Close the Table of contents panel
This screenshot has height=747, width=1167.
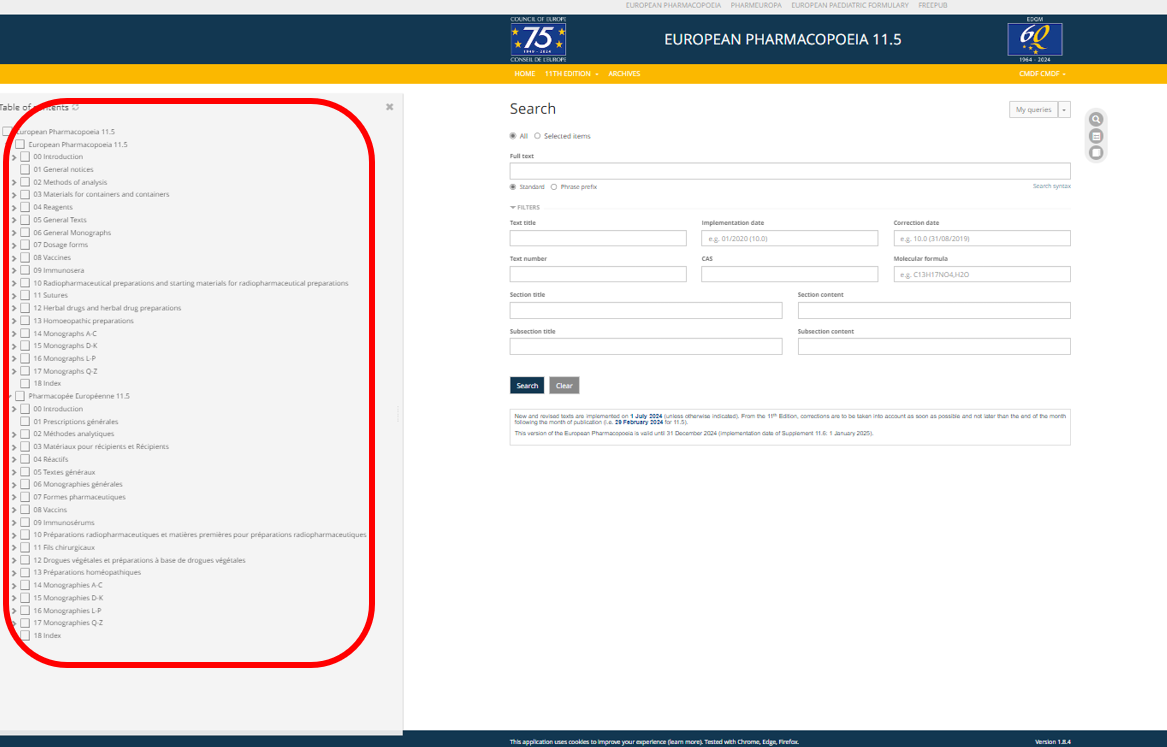389,107
